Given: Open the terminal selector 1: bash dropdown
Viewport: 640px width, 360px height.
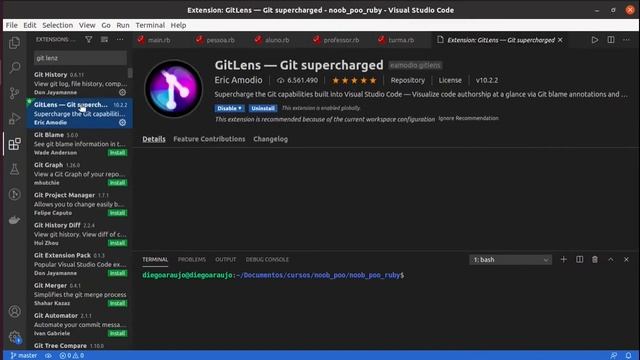Looking at the screenshot, I should click(510, 260).
